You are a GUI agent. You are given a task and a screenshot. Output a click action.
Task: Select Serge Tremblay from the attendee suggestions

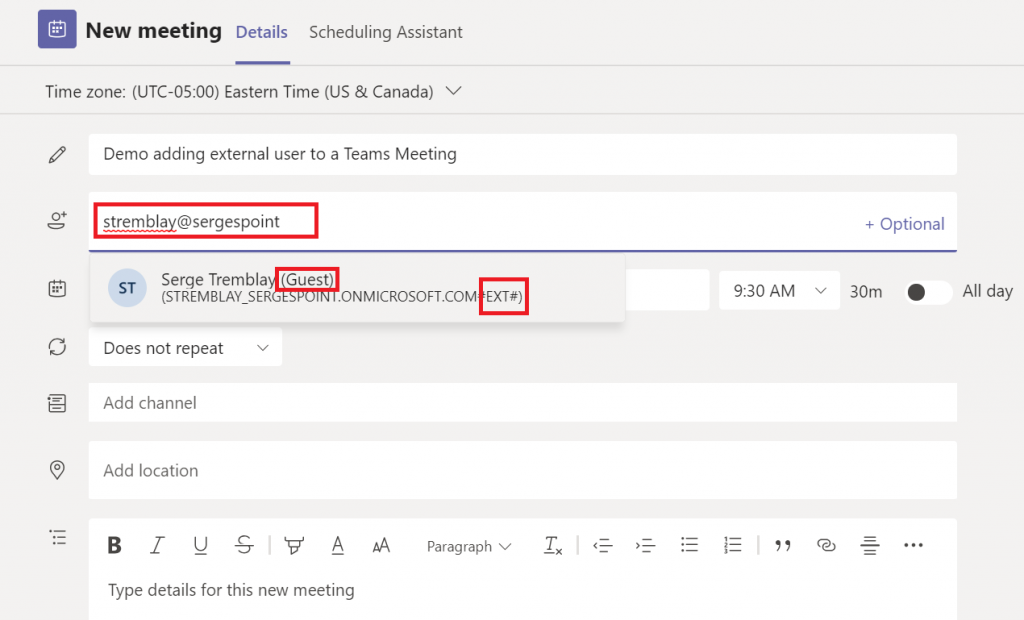point(300,287)
